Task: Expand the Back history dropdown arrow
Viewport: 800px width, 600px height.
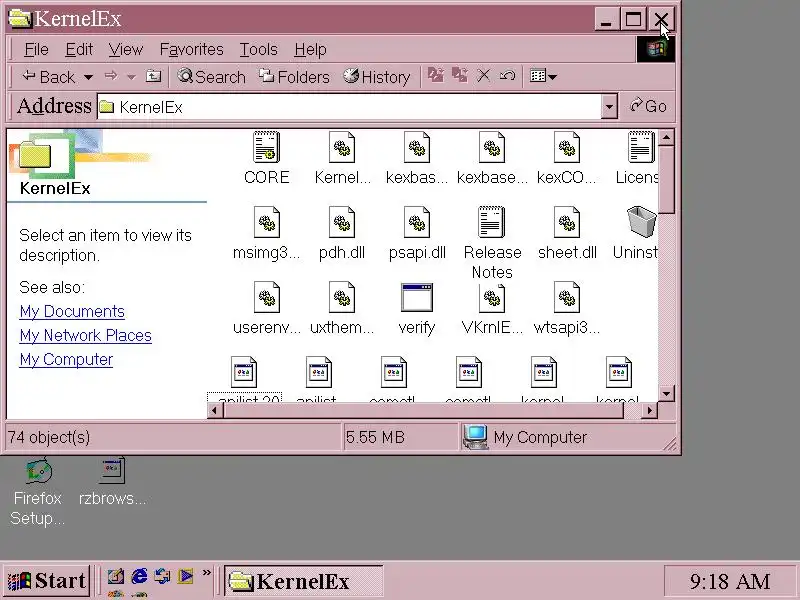Action: click(x=89, y=78)
